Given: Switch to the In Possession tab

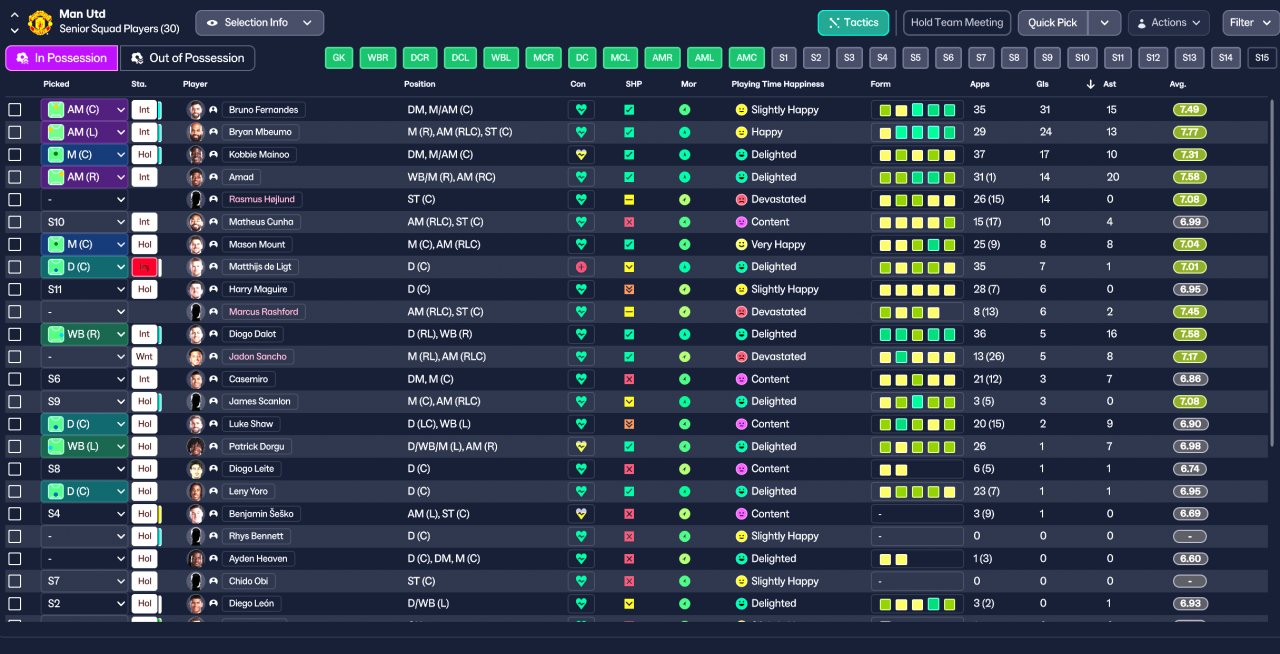Looking at the screenshot, I should (x=62, y=58).
